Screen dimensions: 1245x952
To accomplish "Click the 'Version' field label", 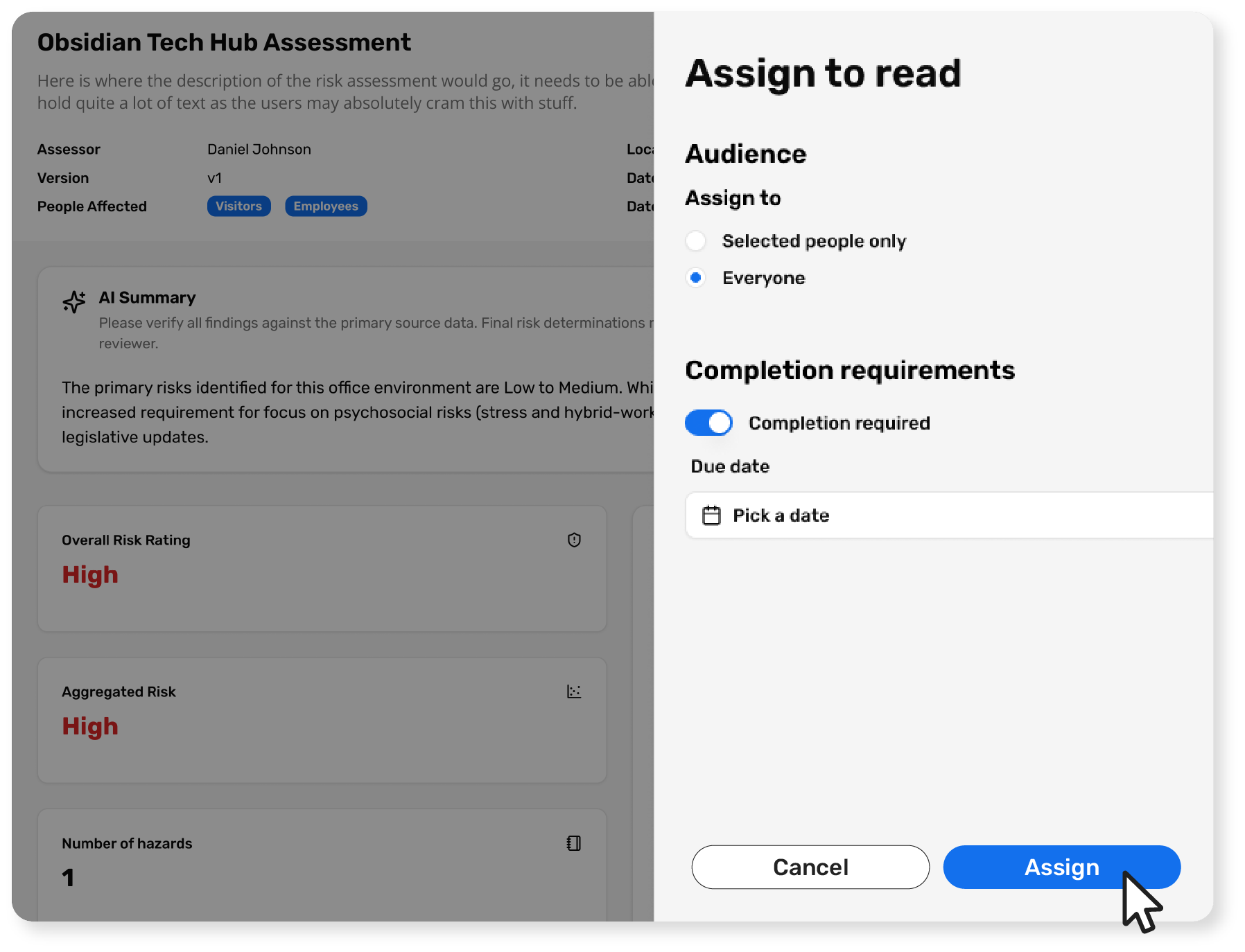I will pyautogui.click(x=63, y=178).
